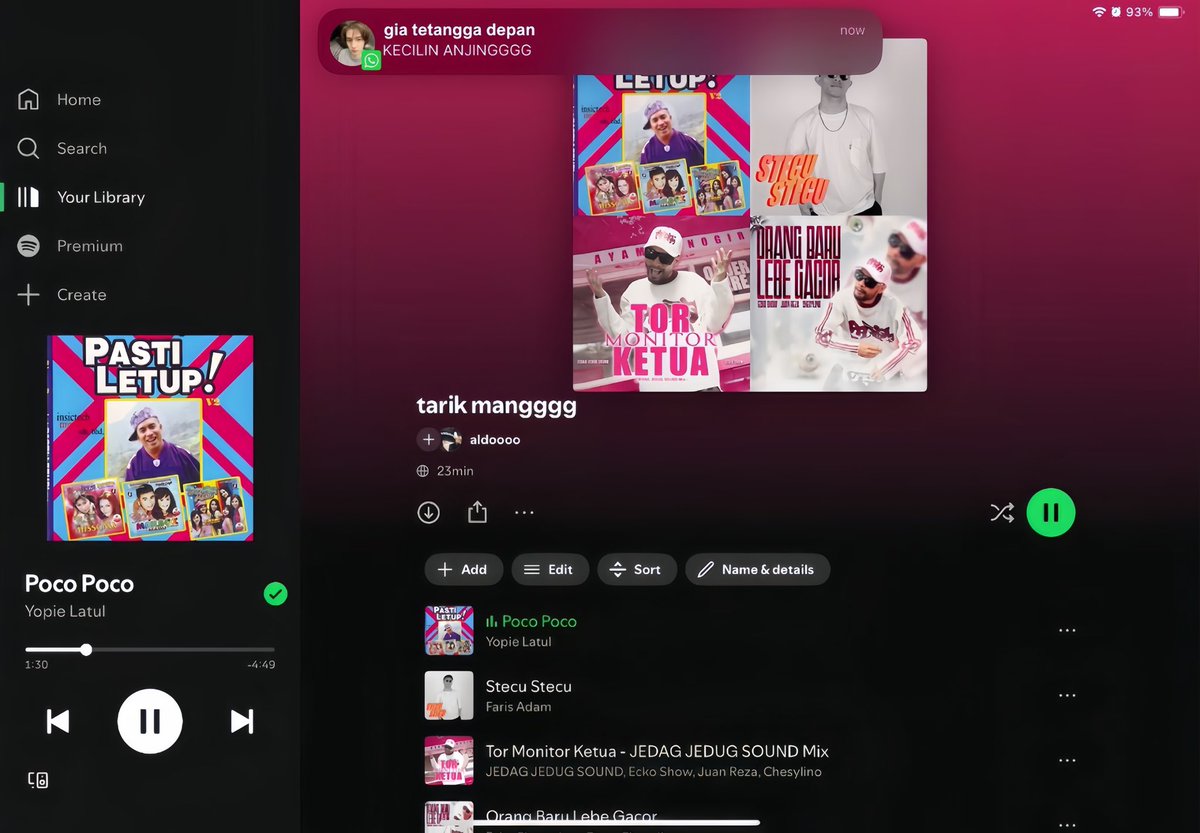Click the plus icon beside Create

tap(29, 295)
